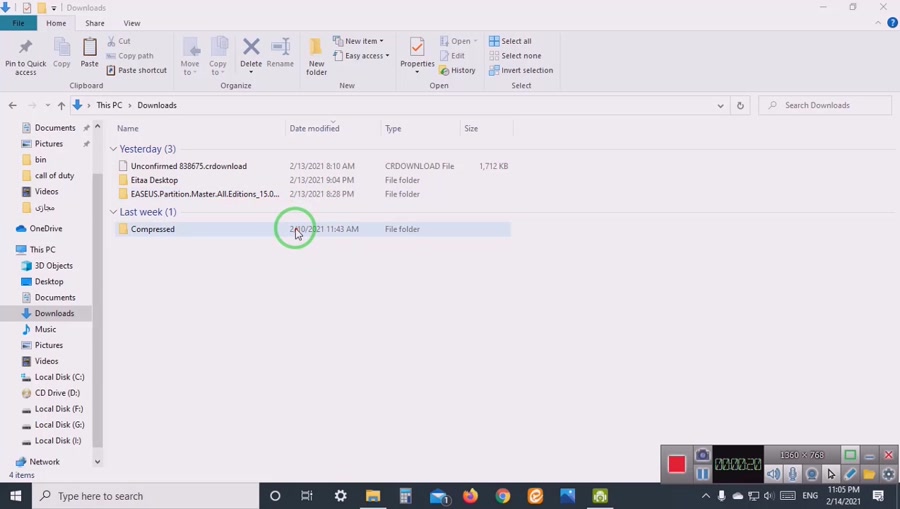Open Local Disk (C:)
This screenshot has width=900, height=509.
click(x=59, y=377)
